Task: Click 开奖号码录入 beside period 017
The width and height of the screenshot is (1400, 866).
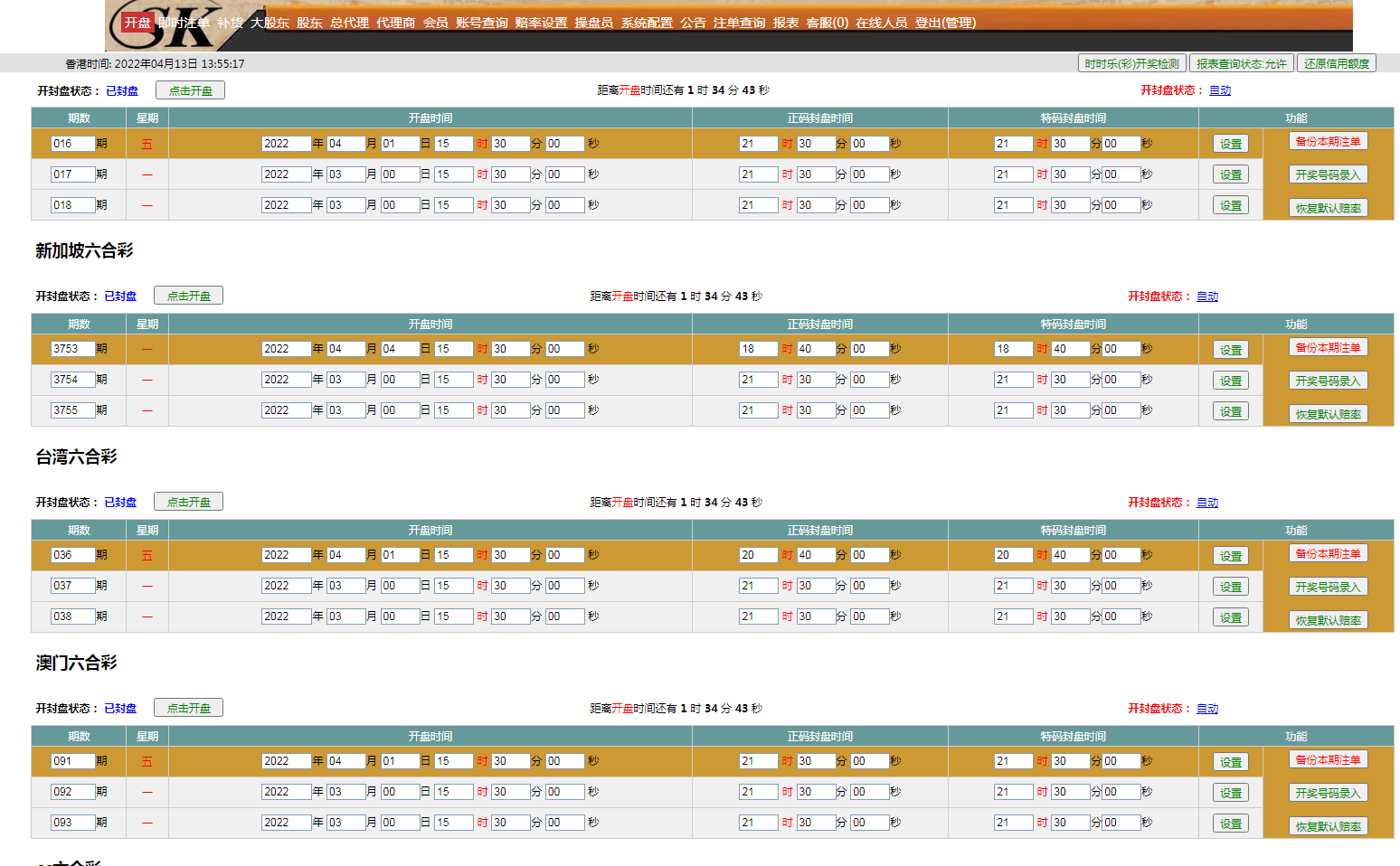Action: [1328, 174]
